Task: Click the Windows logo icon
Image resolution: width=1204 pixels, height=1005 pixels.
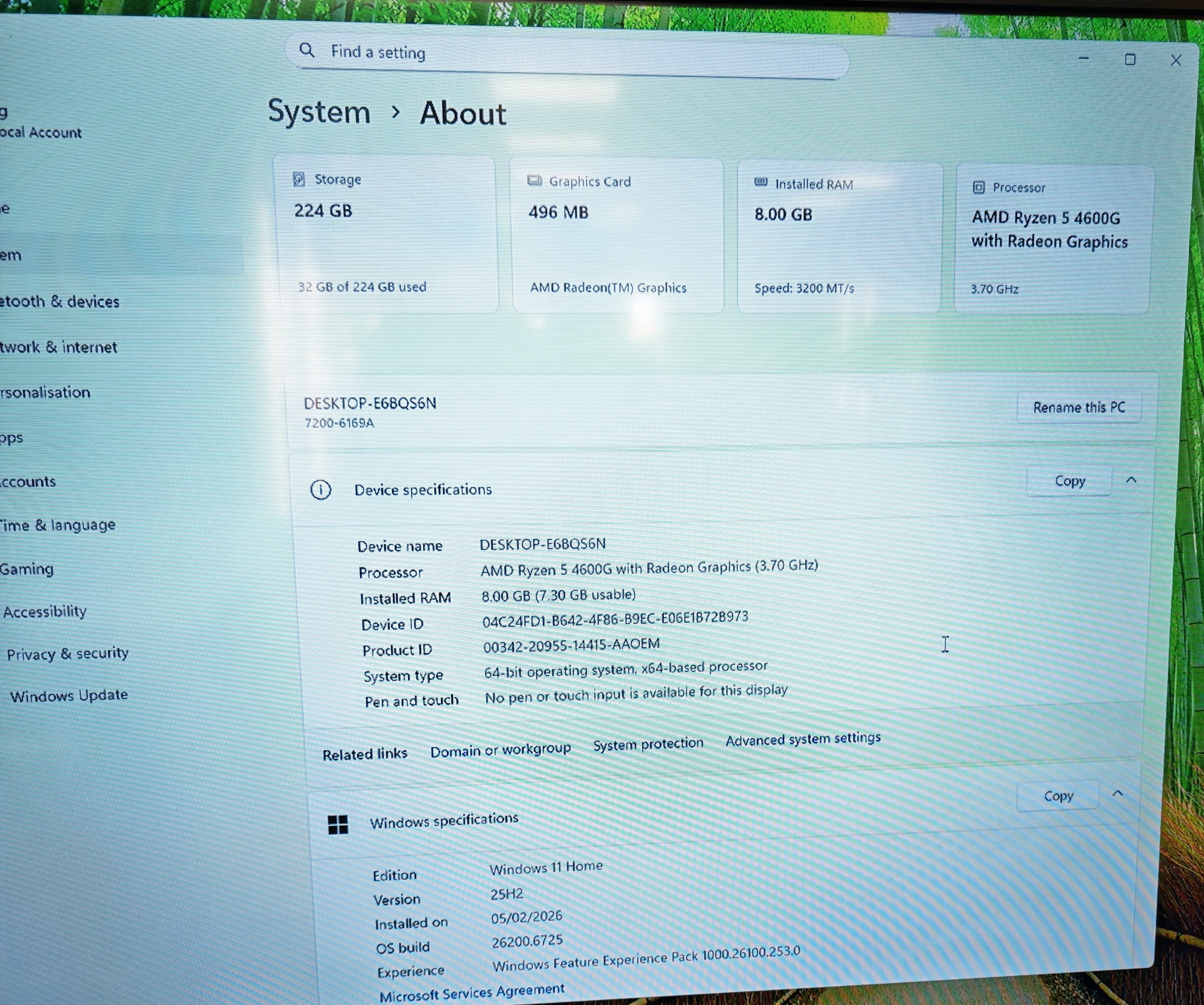Action: 338,824
